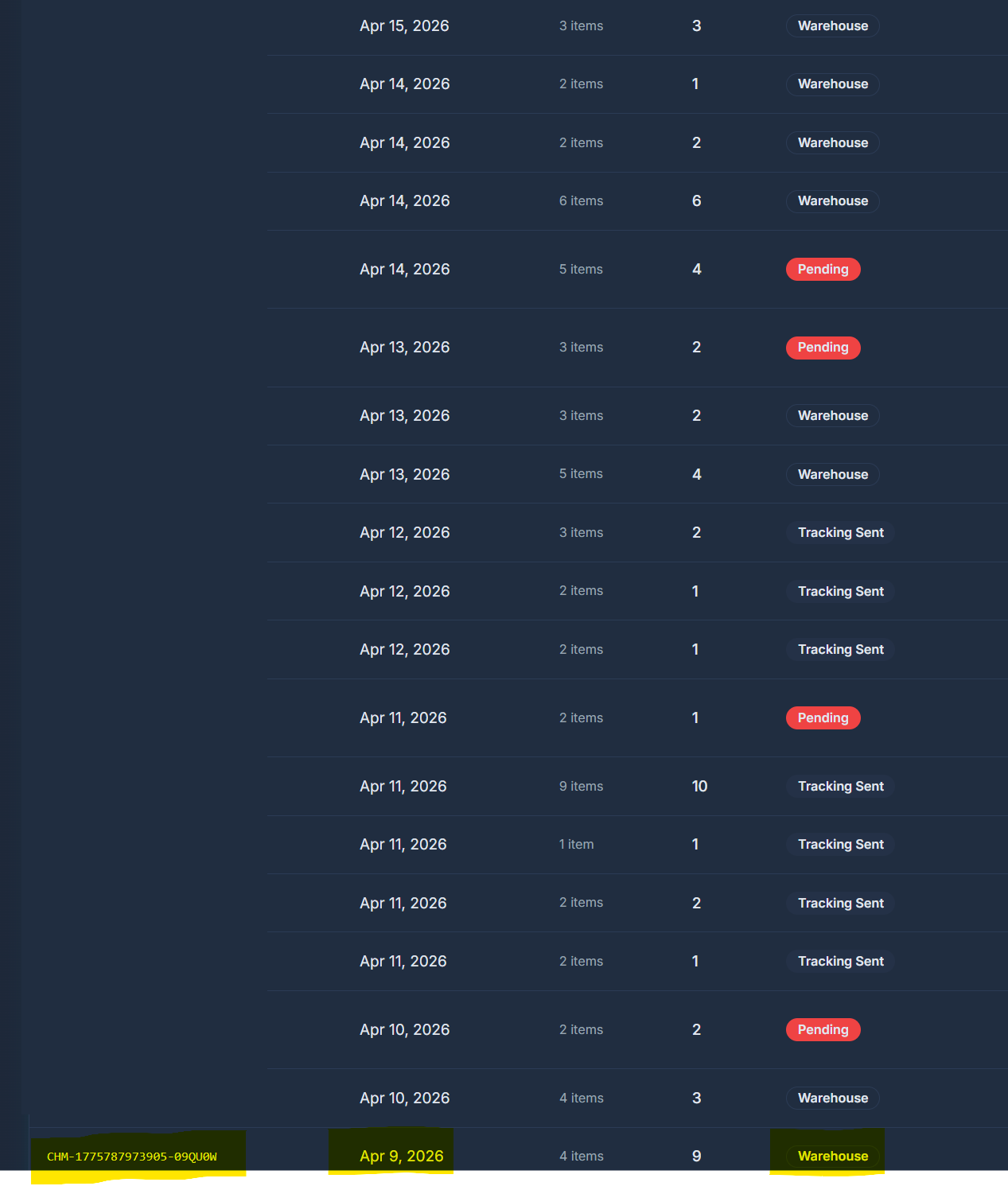
Task: Click Tracking Sent for 3-item Apr 12 order
Action: (840, 533)
